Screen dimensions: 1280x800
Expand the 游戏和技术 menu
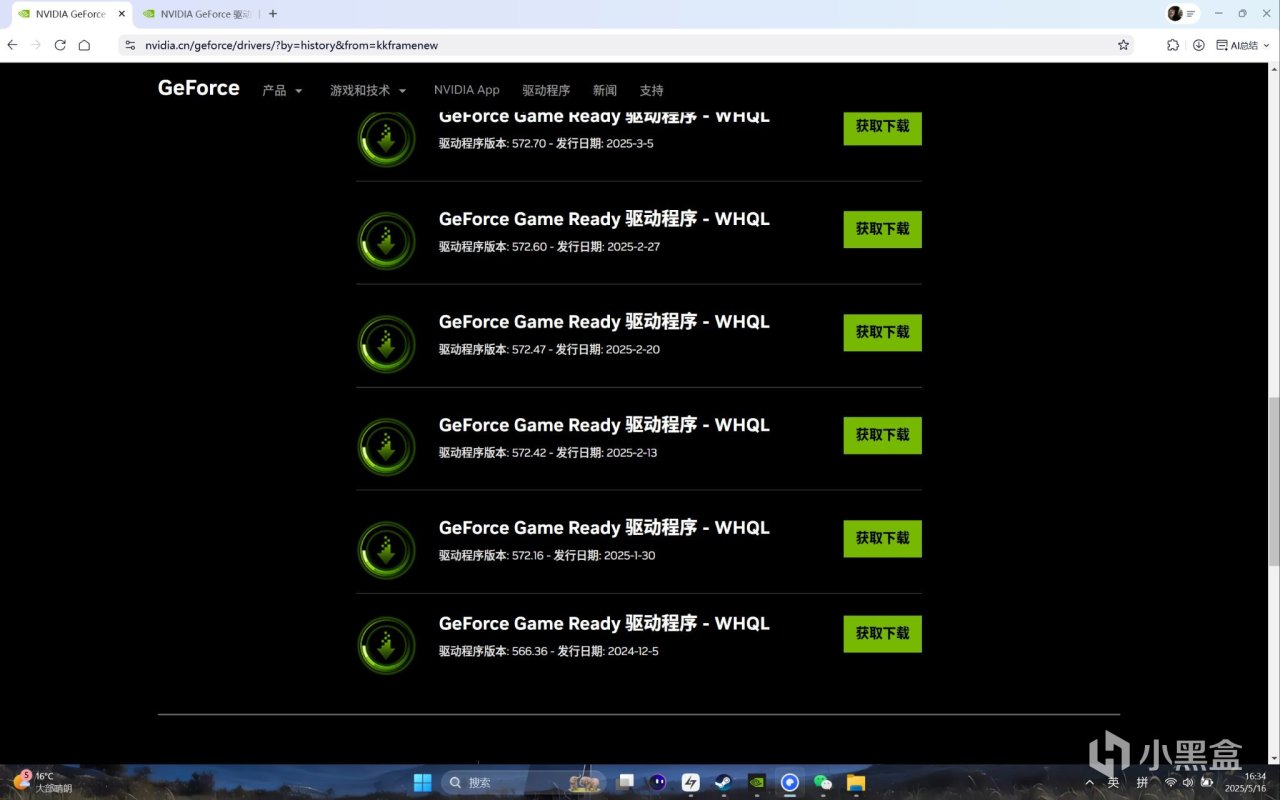click(368, 90)
